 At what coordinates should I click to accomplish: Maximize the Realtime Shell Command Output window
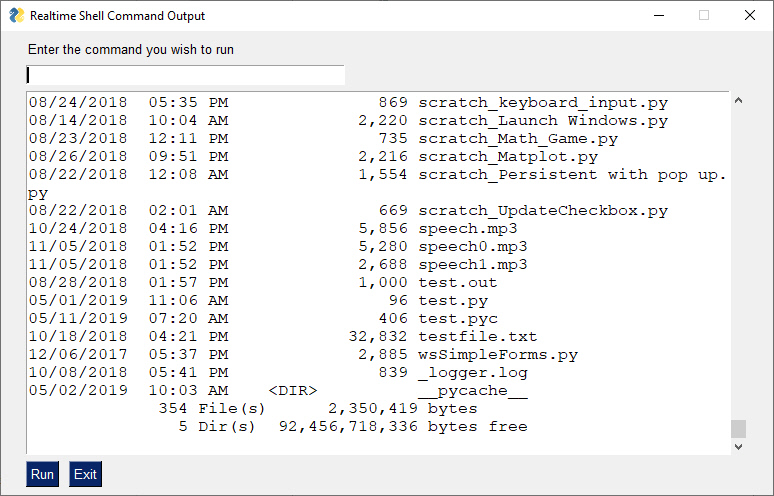[x=704, y=15]
